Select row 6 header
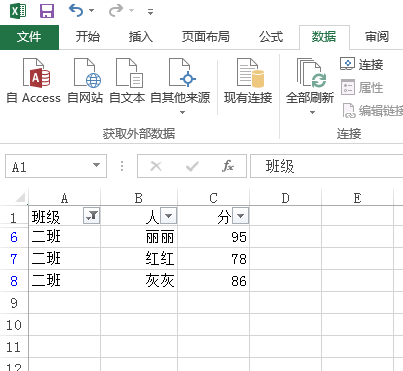 click(14, 237)
